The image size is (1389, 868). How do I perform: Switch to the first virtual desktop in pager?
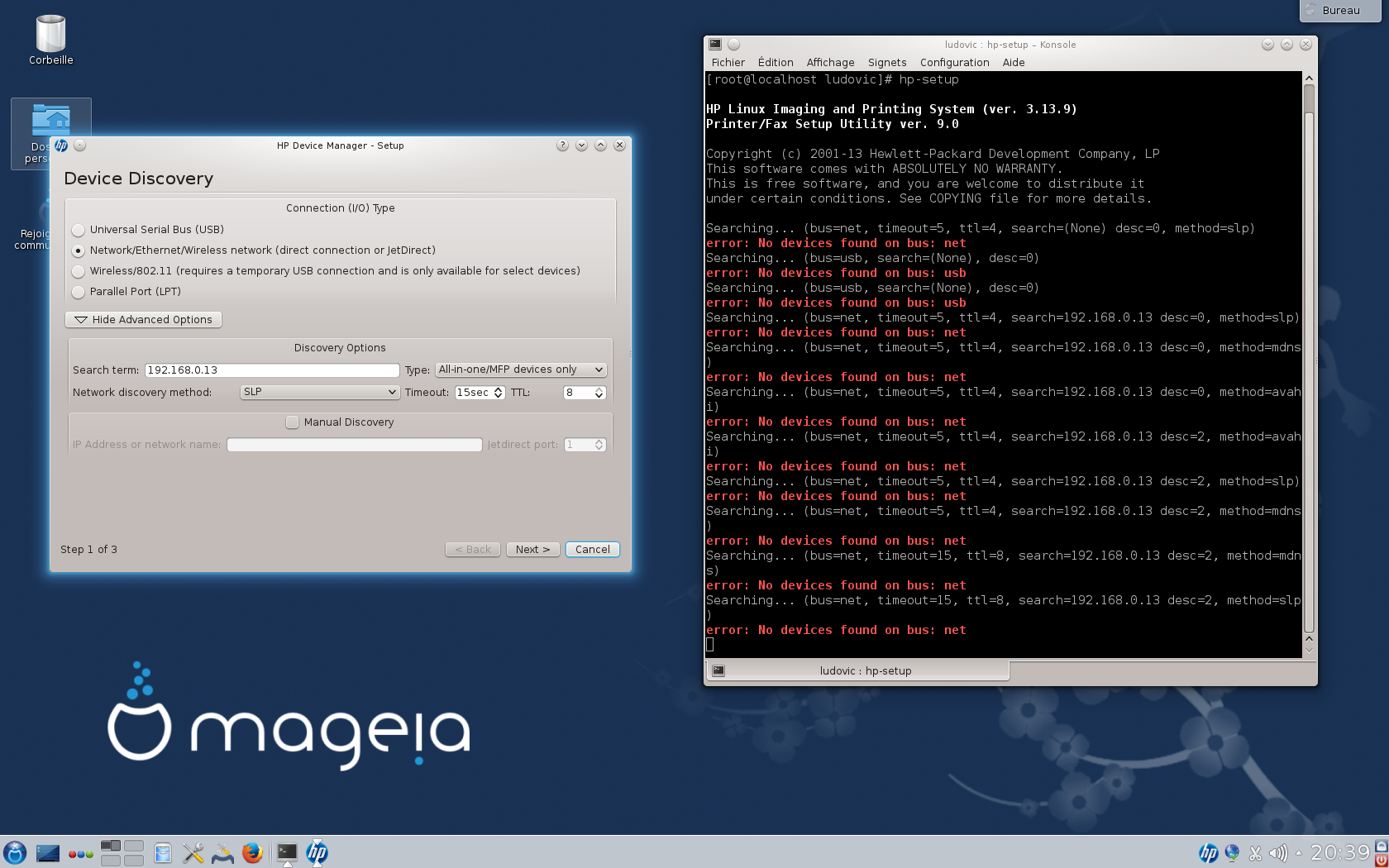(111, 846)
